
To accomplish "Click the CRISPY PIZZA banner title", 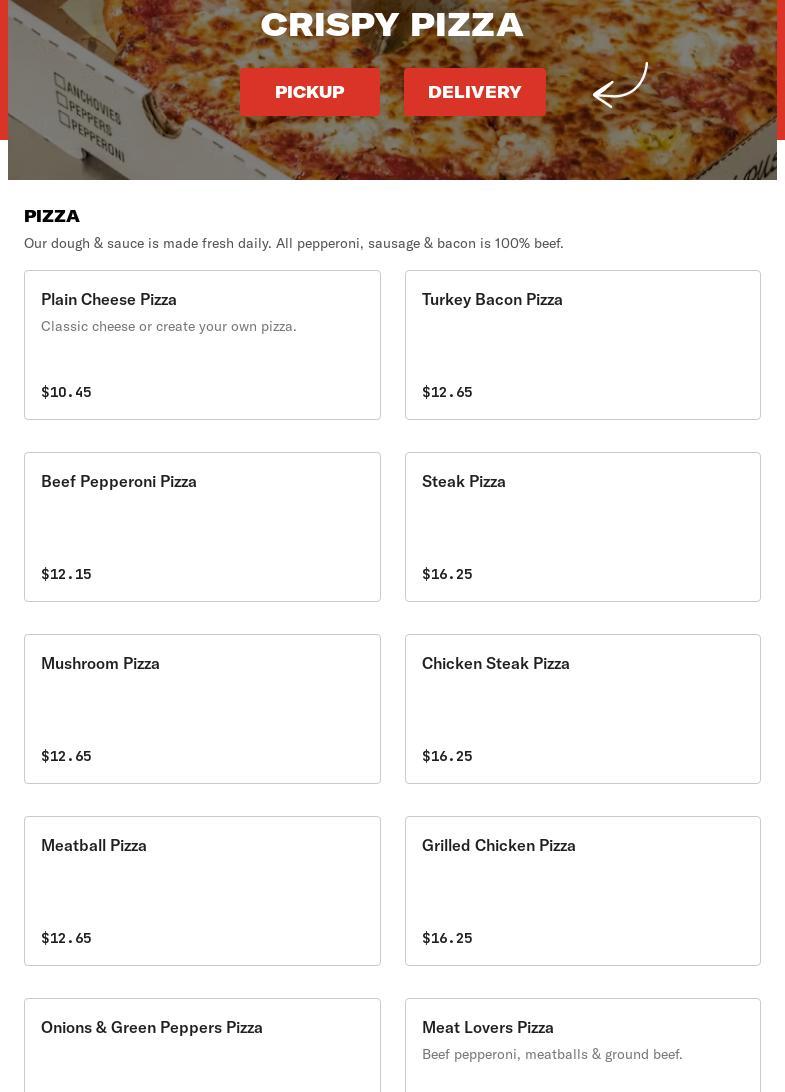I will [x=392, y=25].
